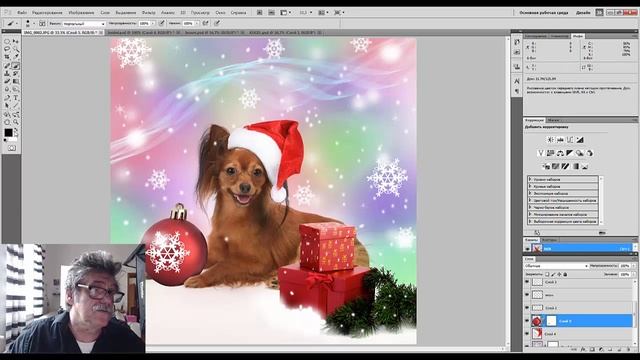Open the layer opacity slider arrow
Viewport: 640px width, 360px height.
pos(633,266)
